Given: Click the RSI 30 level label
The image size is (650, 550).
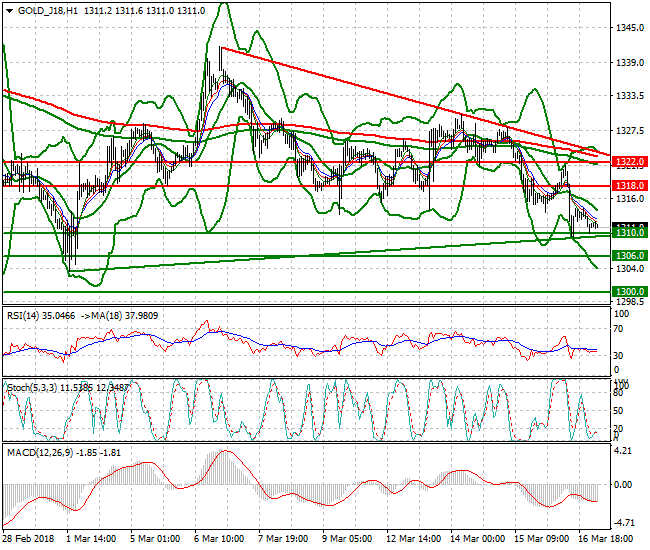Looking at the screenshot, I should click(x=618, y=356).
